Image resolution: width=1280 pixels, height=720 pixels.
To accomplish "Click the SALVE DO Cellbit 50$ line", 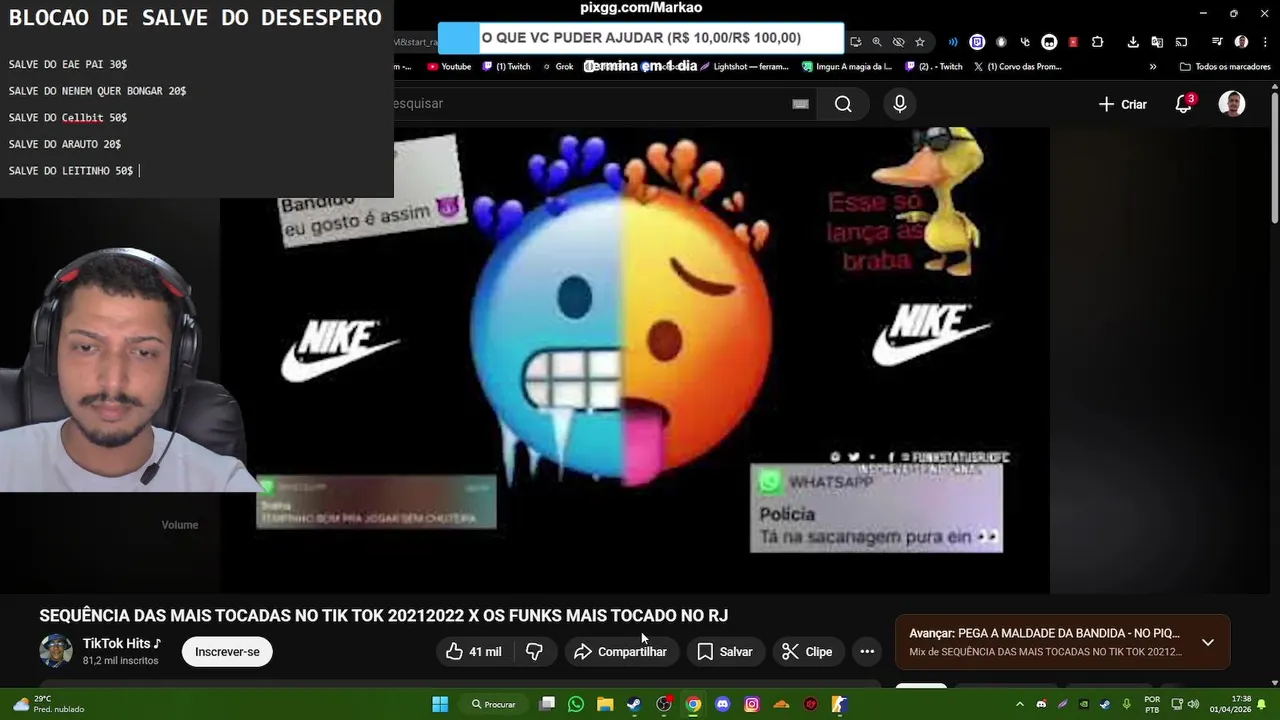I will pos(68,118).
